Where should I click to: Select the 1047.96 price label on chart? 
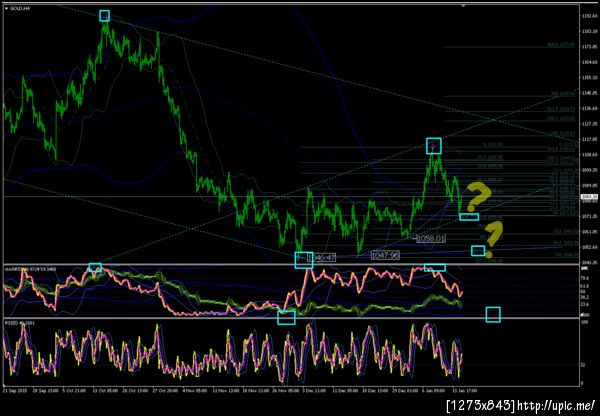[x=385, y=255]
